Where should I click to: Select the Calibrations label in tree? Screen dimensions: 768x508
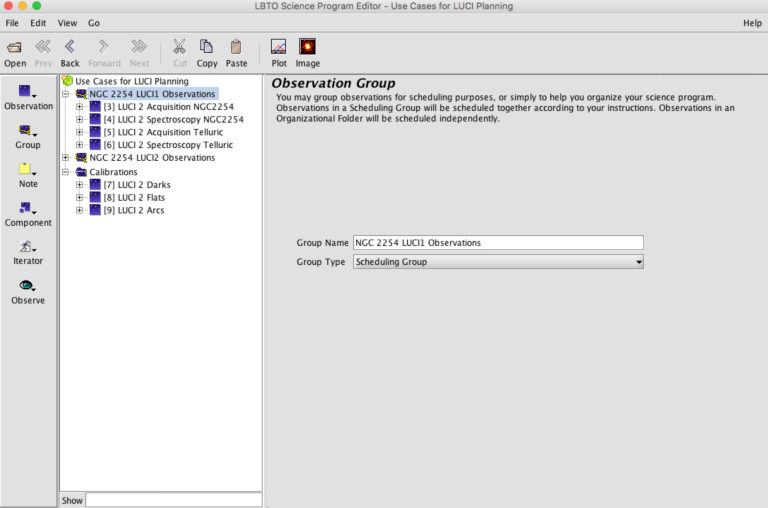[113, 172]
